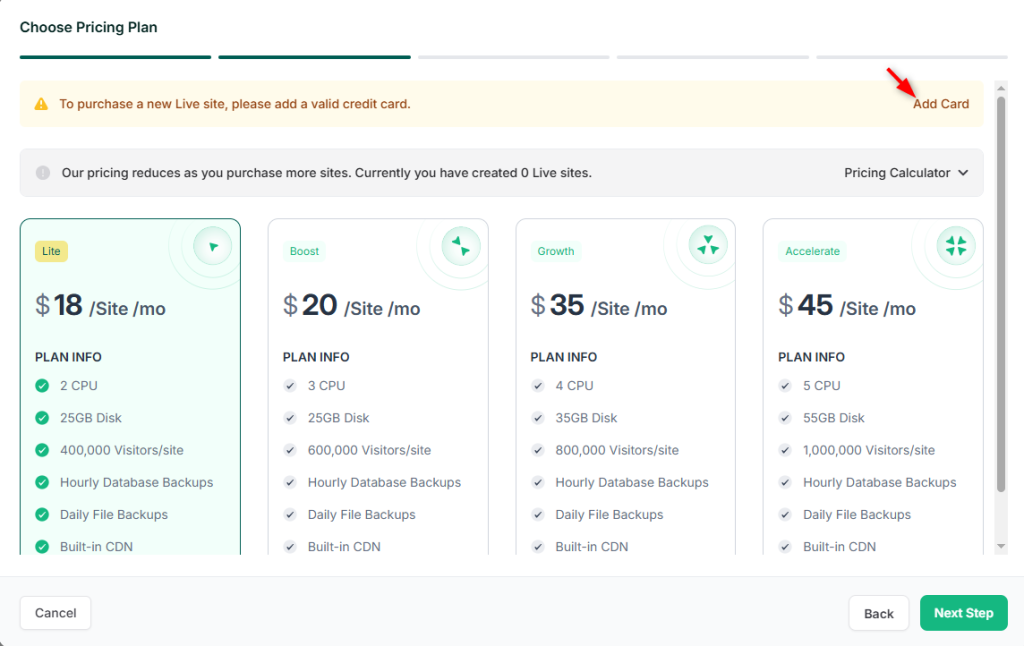Click check icon beside Growth Built-in CDN
Viewport: 1024px width, 646px height.
[x=537, y=547]
